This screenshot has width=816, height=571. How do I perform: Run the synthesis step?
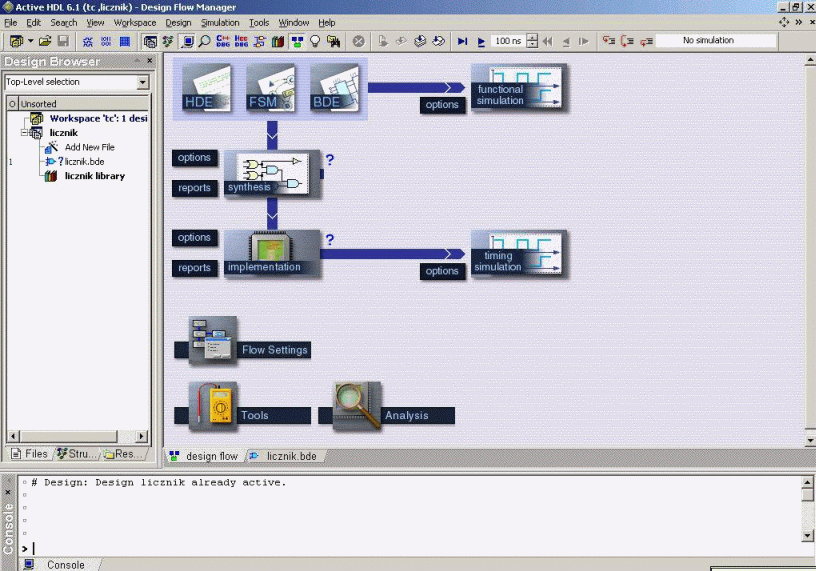272,173
